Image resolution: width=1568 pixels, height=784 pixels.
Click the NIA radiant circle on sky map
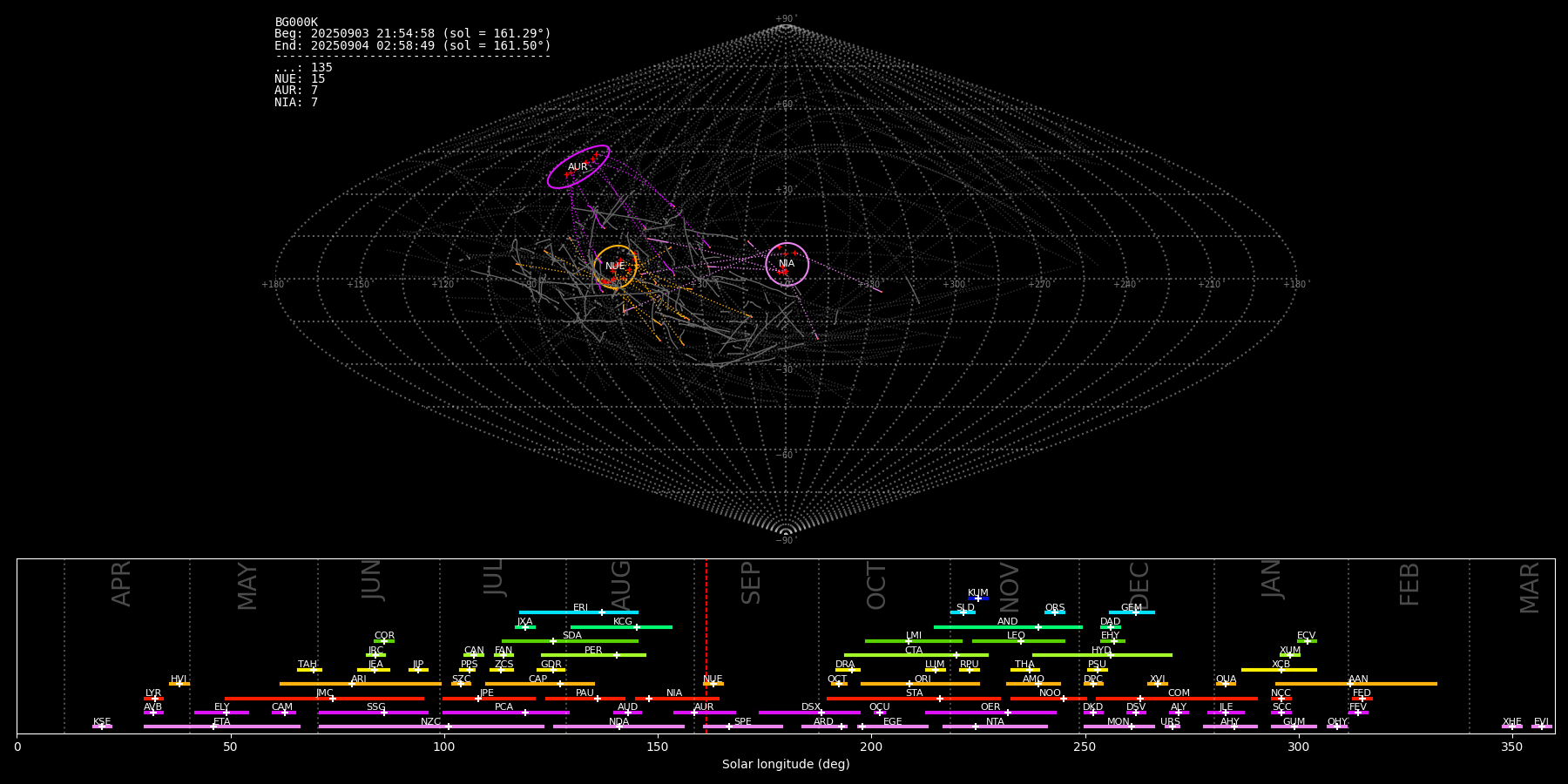coord(787,264)
